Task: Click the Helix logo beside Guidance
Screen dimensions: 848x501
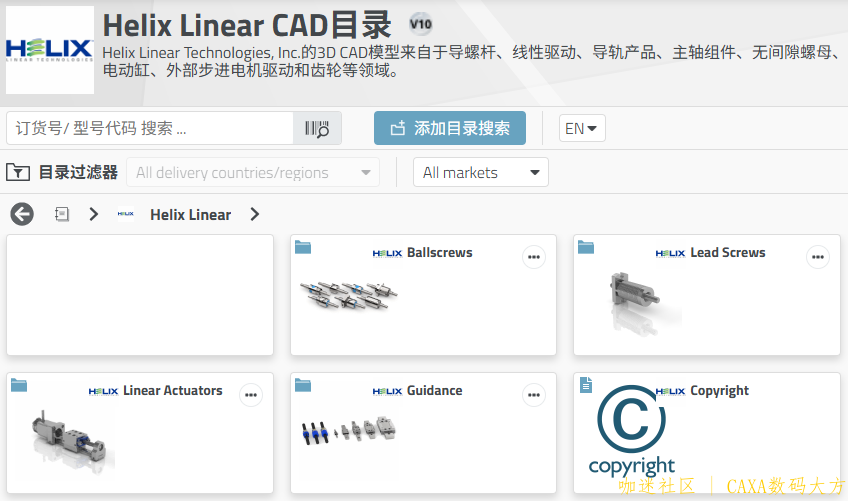Action: 387,391
